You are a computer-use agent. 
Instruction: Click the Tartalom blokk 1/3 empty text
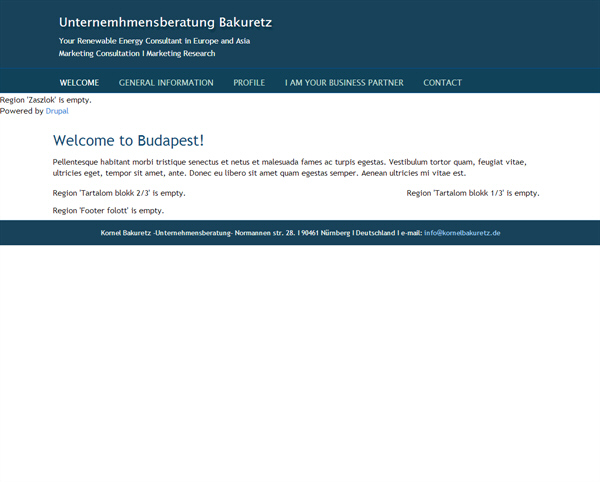tap(473, 193)
